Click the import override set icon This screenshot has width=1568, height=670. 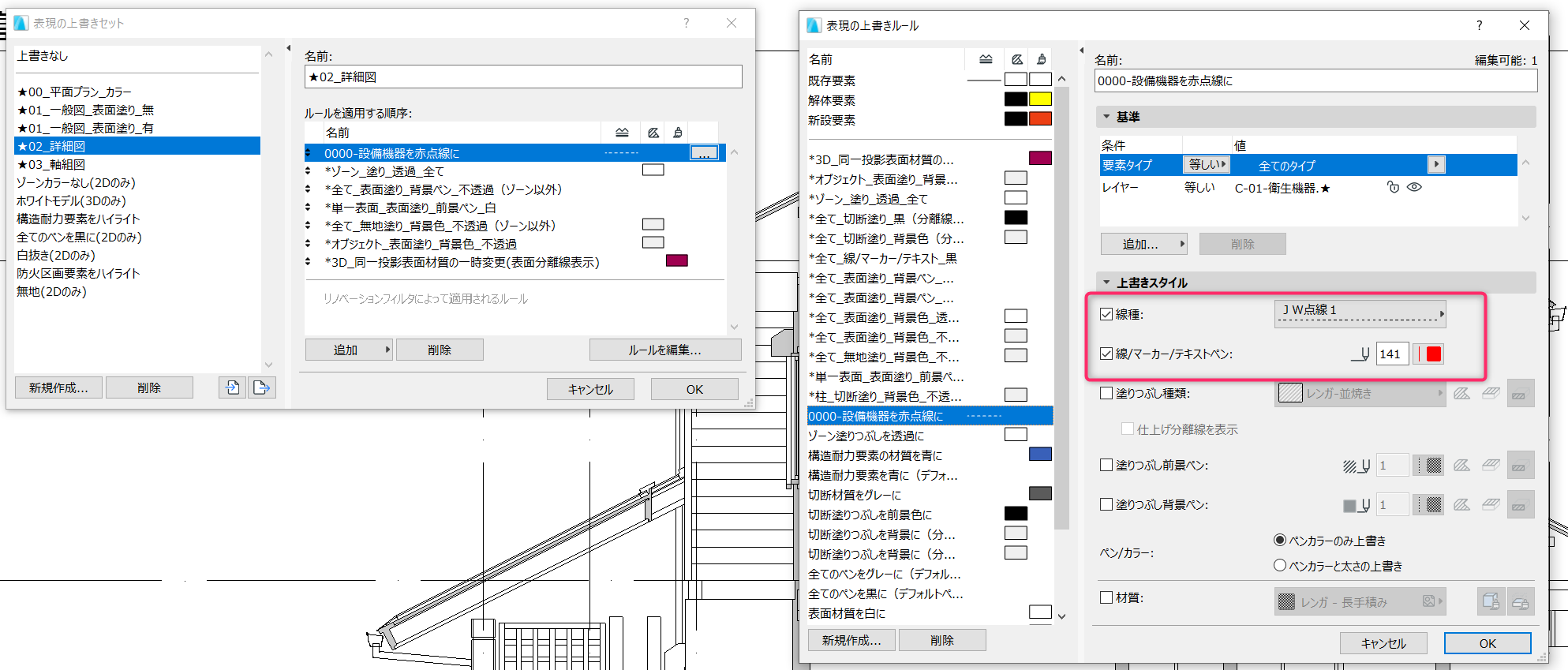(x=232, y=387)
